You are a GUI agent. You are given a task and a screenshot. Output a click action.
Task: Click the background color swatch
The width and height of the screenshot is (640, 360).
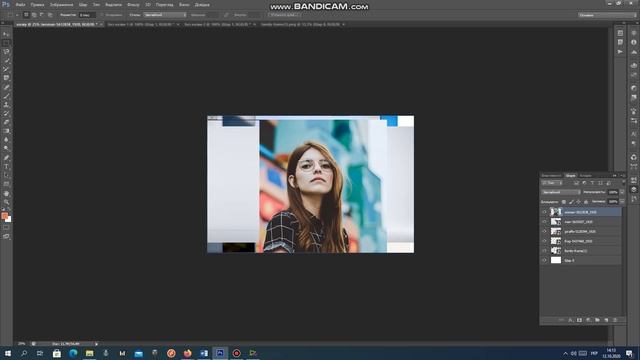9,220
